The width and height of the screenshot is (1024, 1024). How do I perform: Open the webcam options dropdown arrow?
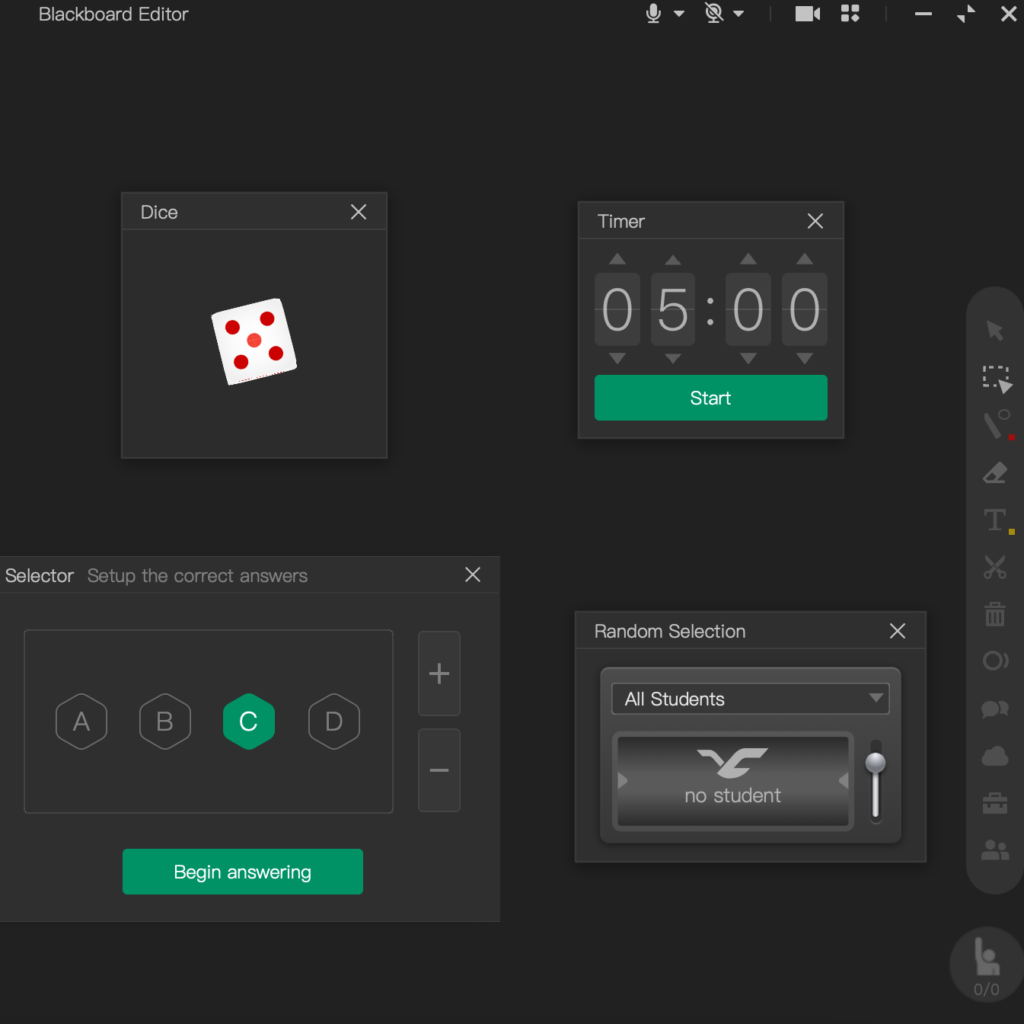739,14
